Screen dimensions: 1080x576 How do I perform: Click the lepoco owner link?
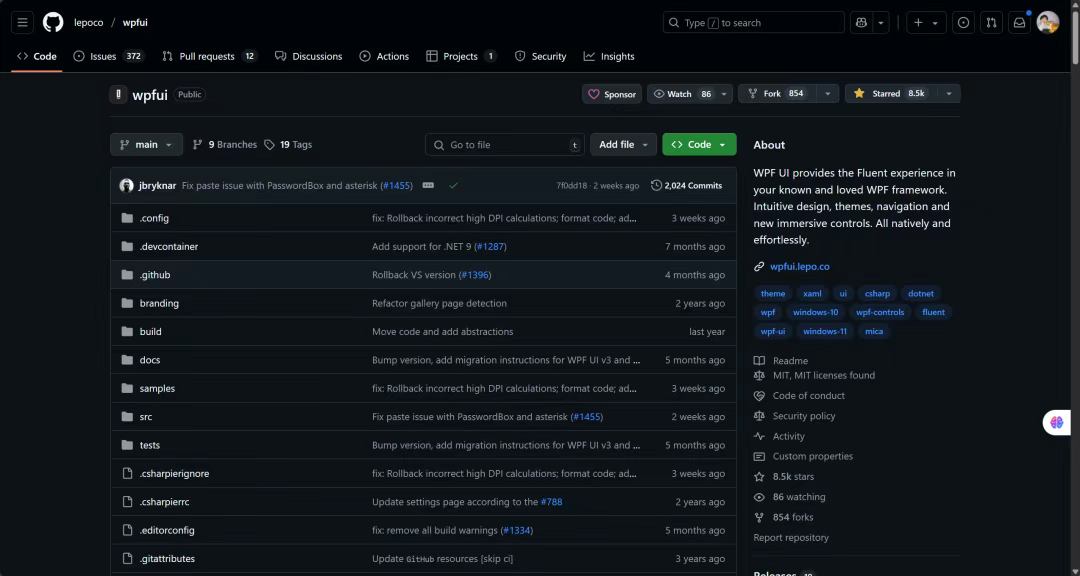[x=89, y=23]
